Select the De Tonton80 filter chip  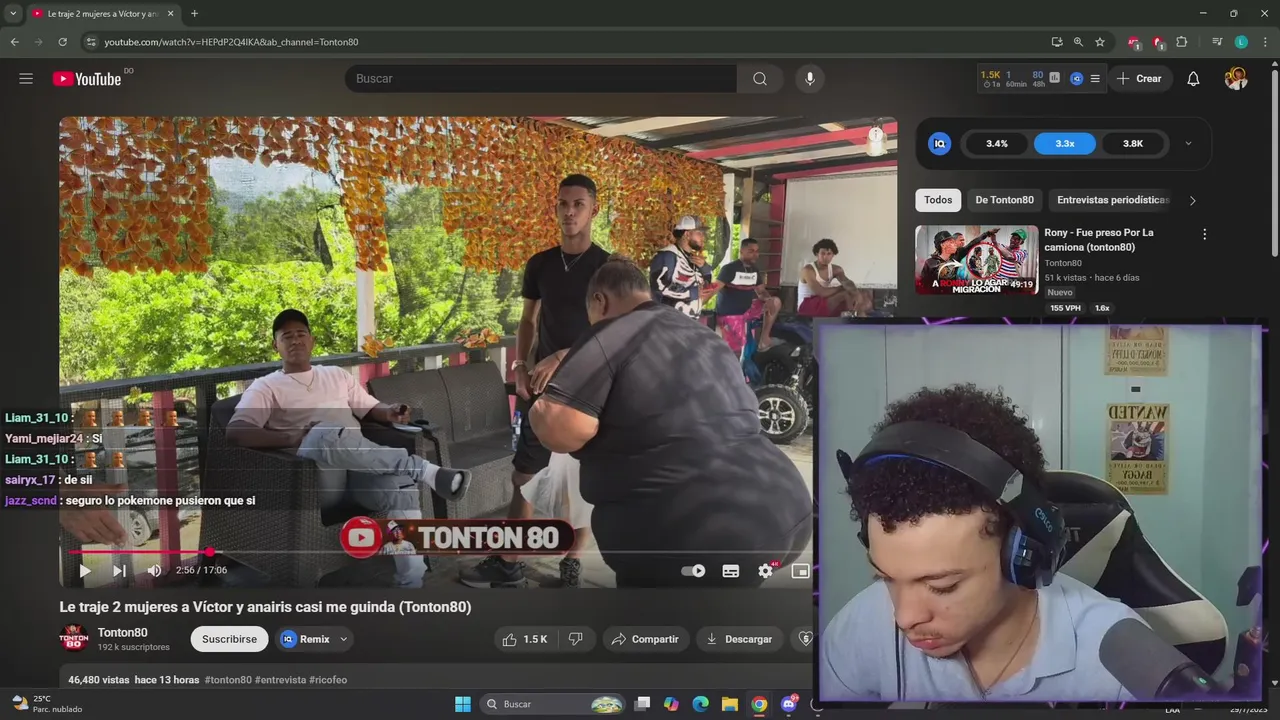click(x=1004, y=200)
